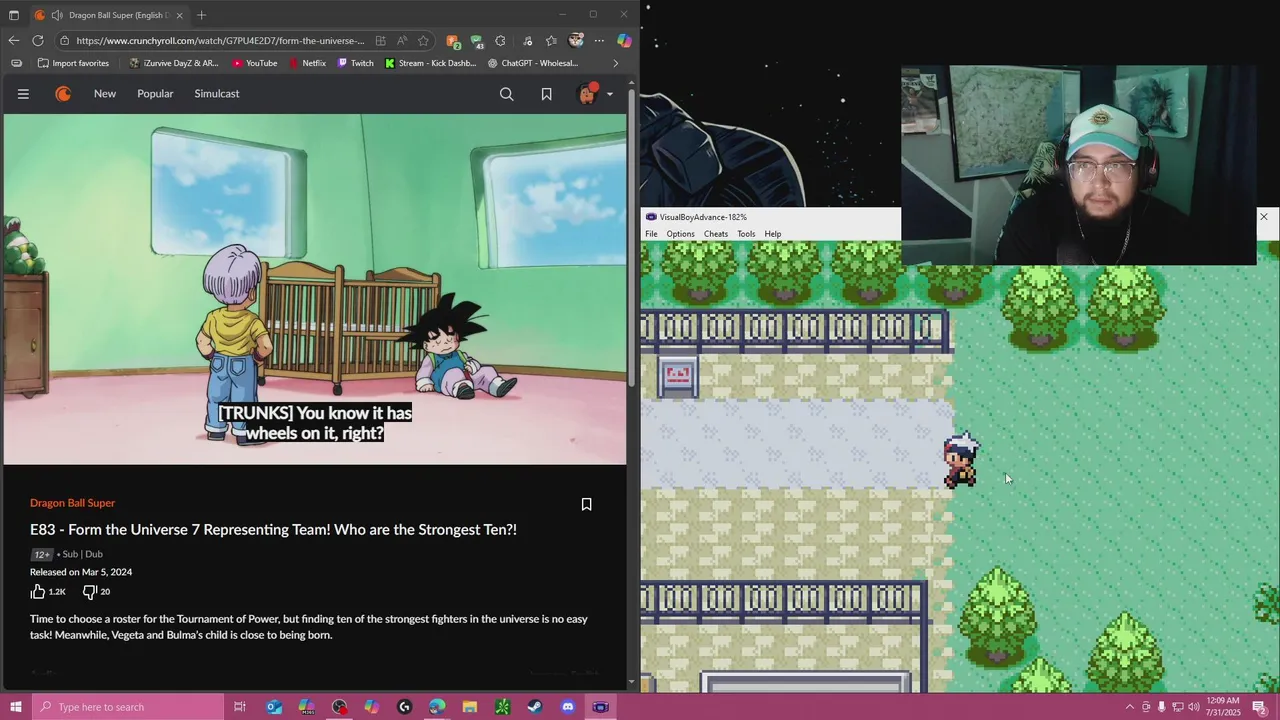Go back in the Edge browser
Viewport: 1280px width, 720px height.
click(13, 41)
